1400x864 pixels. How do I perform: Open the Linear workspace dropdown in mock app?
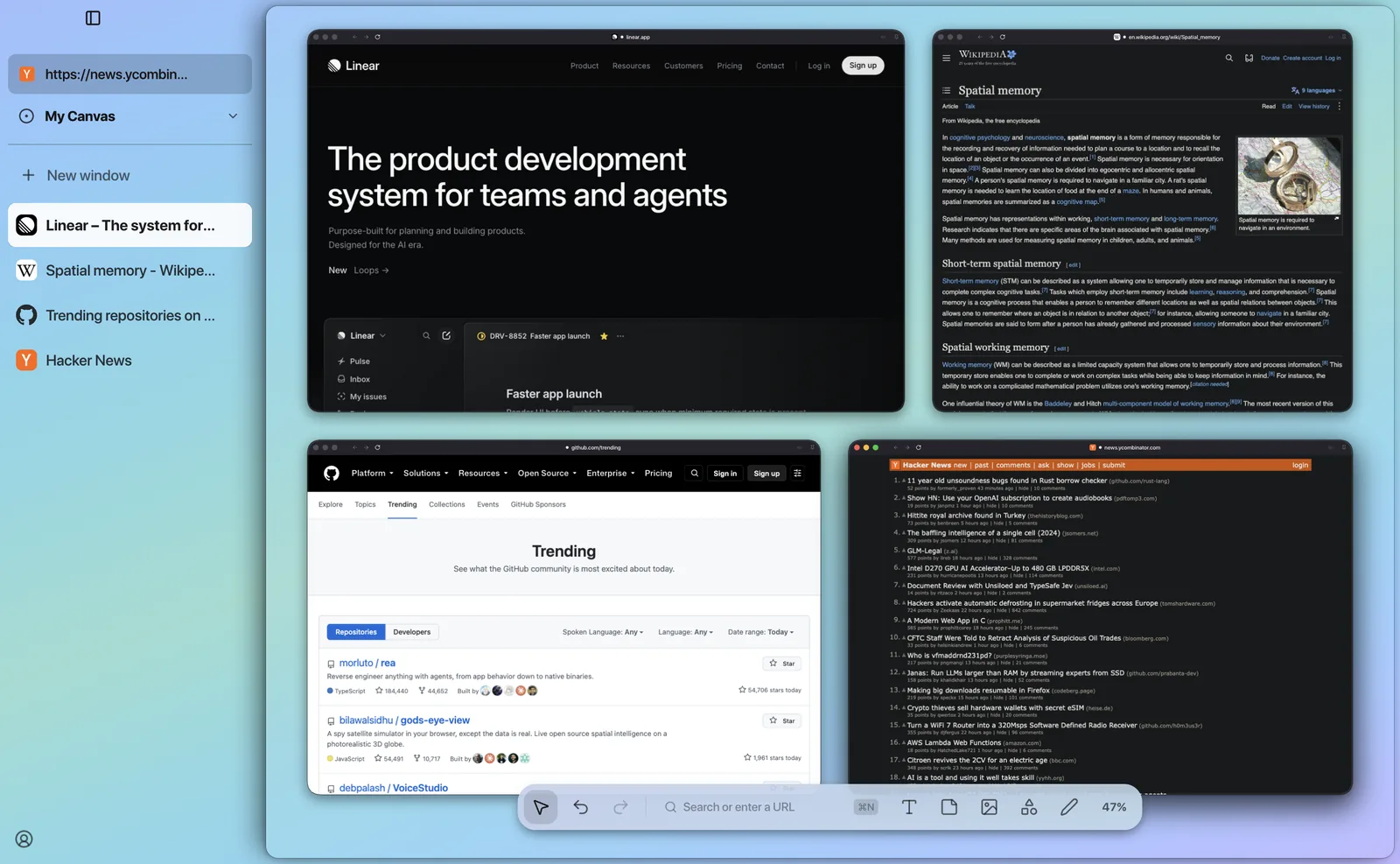point(361,335)
